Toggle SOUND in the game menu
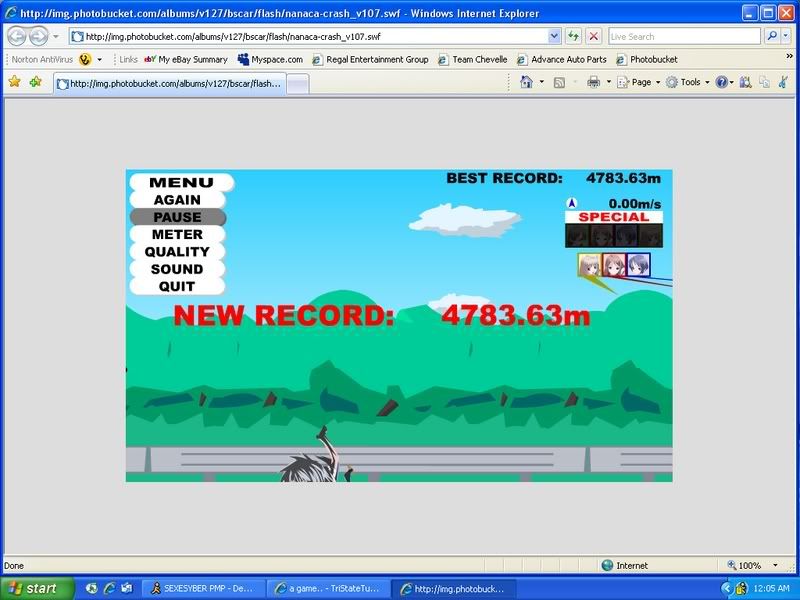Screen dimensions: 800x600 pos(177,269)
